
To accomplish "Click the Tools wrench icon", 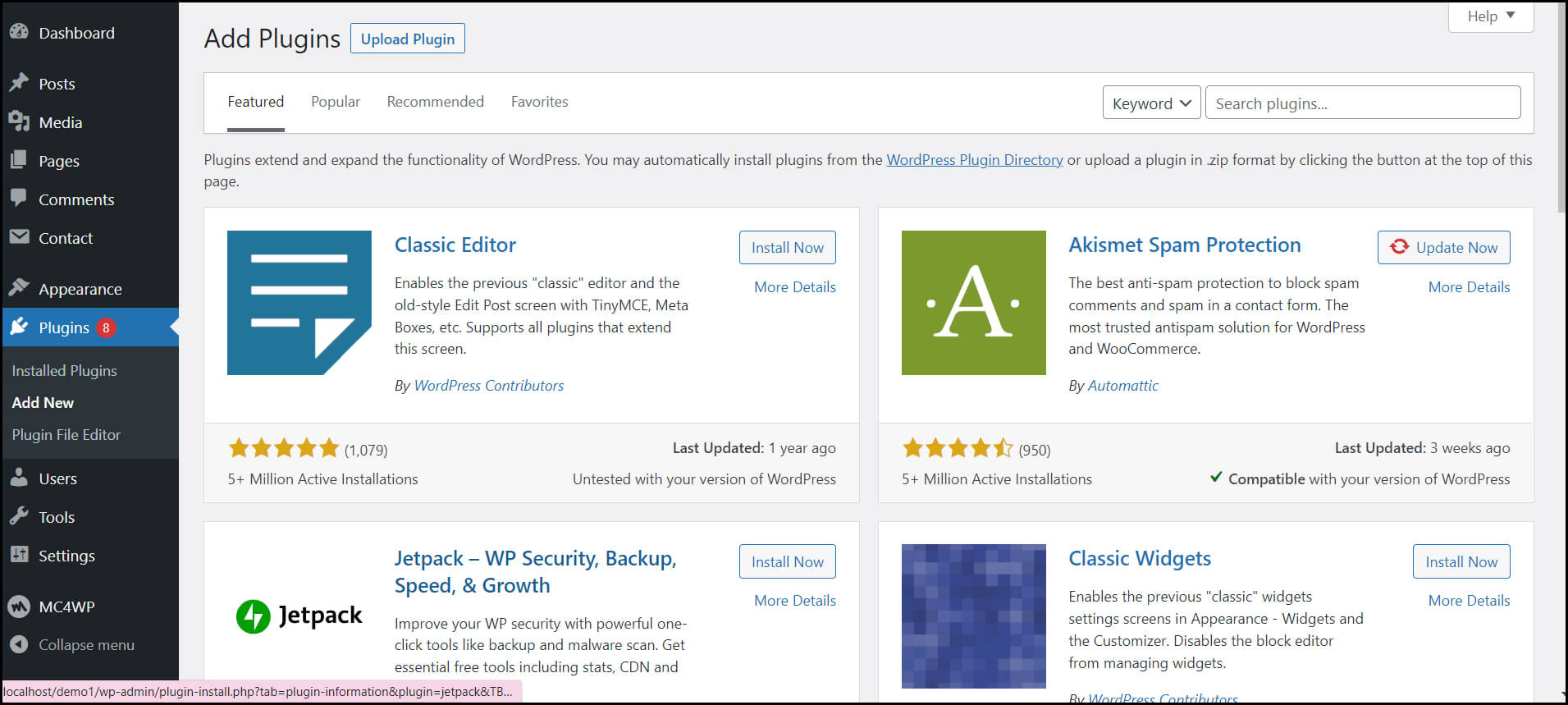I will point(19,516).
